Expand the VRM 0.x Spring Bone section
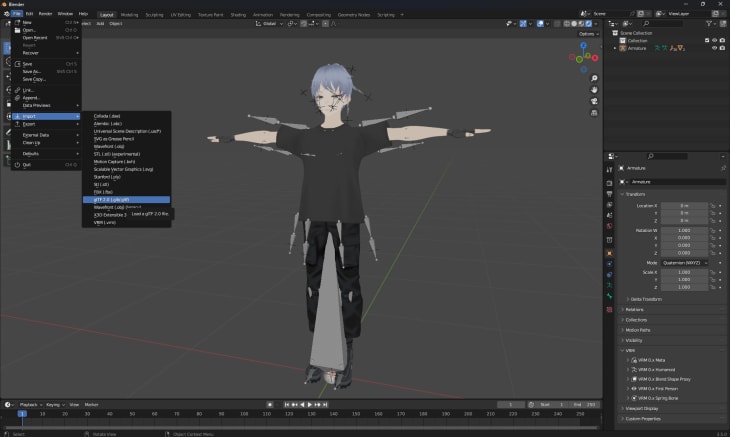Image resolution: width=730 pixels, height=437 pixels. tap(657, 397)
